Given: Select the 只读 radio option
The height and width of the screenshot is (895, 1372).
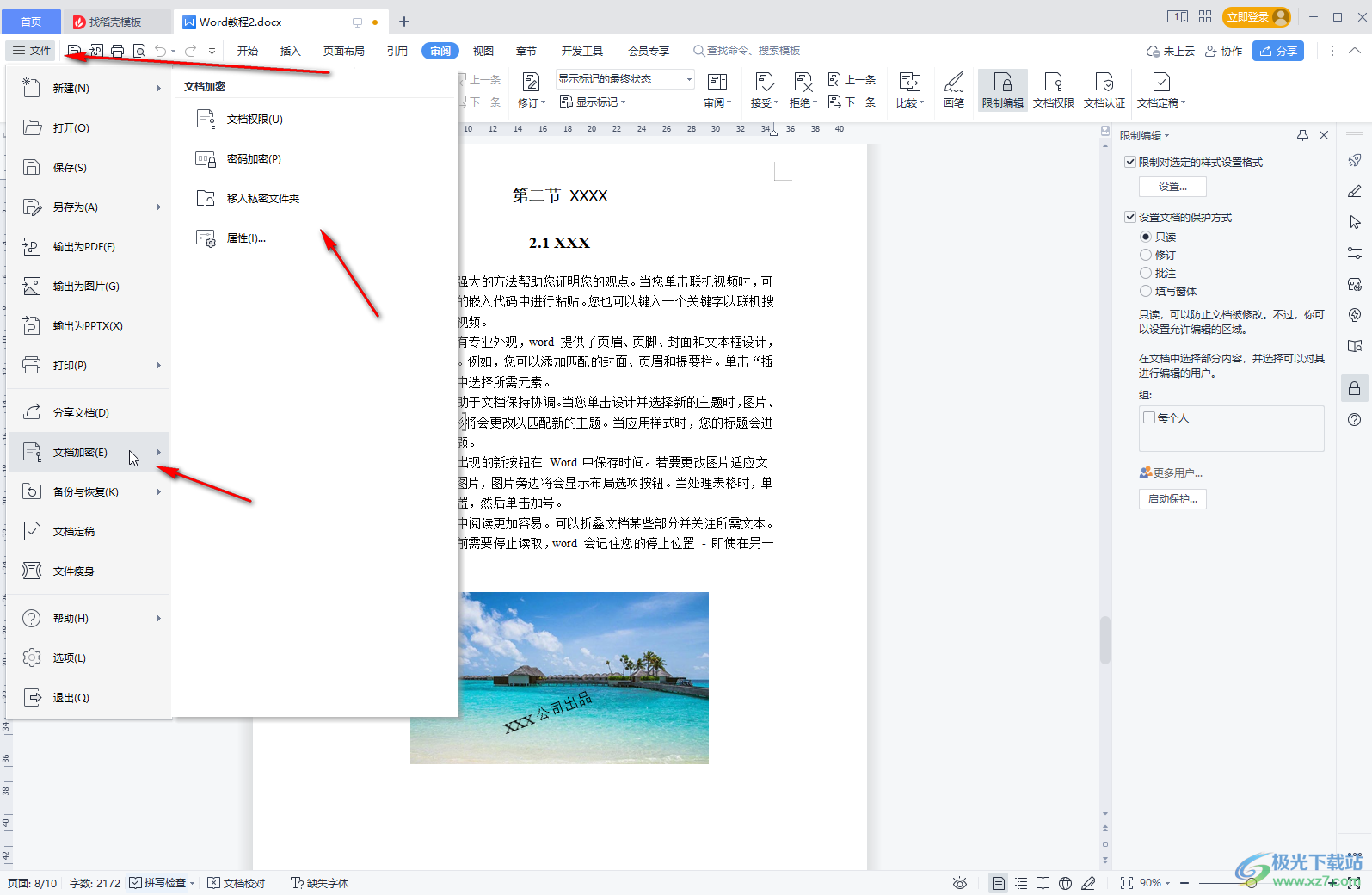Looking at the screenshot, I should (x=1146, y=237).
